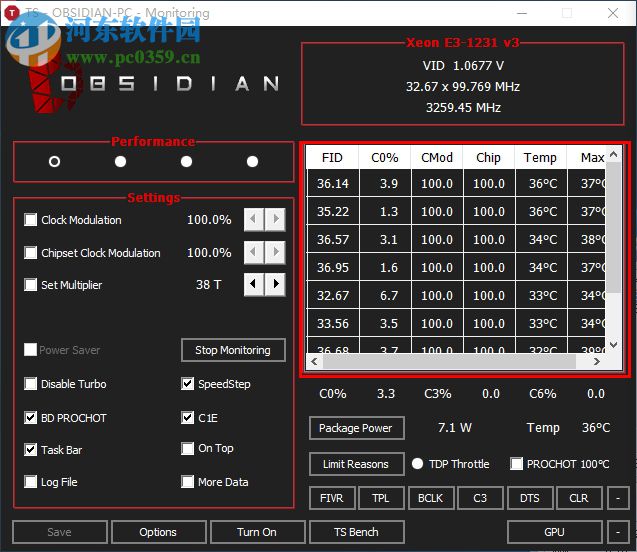Image resolution: width=637 pixels, height=552 pixels.
Task: Click the FID cell 32.67 in table
Action: 333,295
